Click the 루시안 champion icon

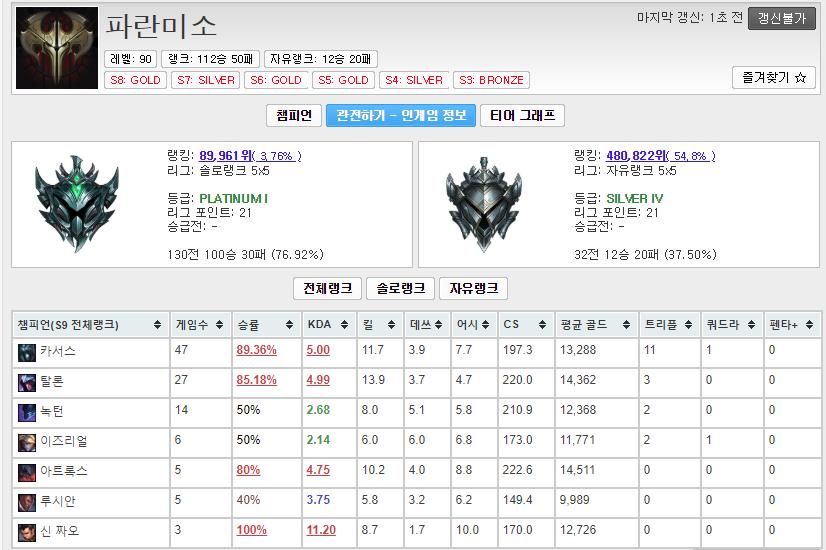click(x=27, y=503)
